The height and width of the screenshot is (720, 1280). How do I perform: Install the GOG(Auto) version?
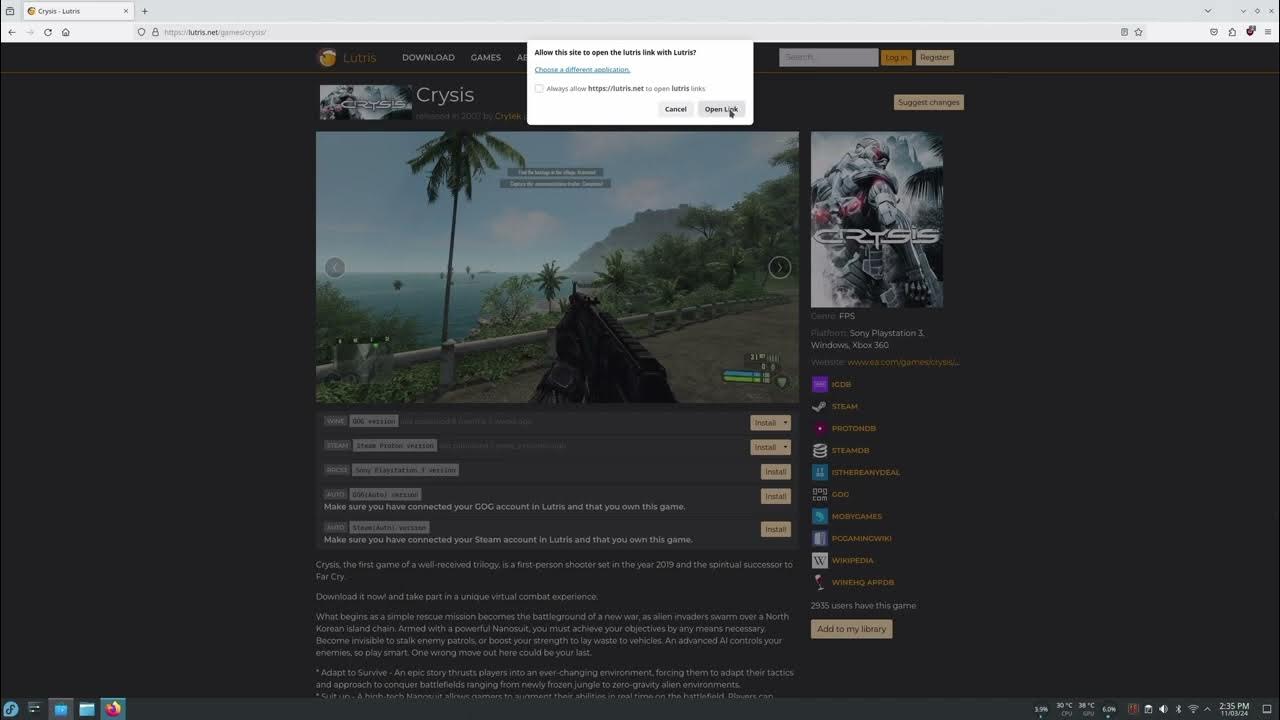click(775, 496)
